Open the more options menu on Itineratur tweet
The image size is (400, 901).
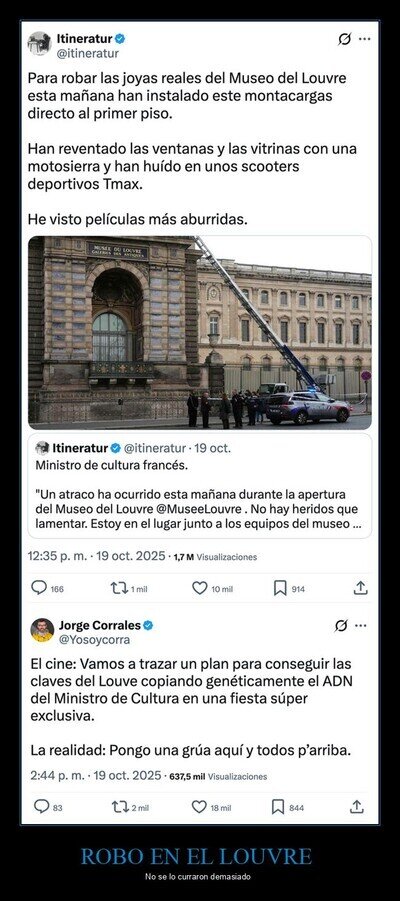pyautogui.click(x=364, y=39)
